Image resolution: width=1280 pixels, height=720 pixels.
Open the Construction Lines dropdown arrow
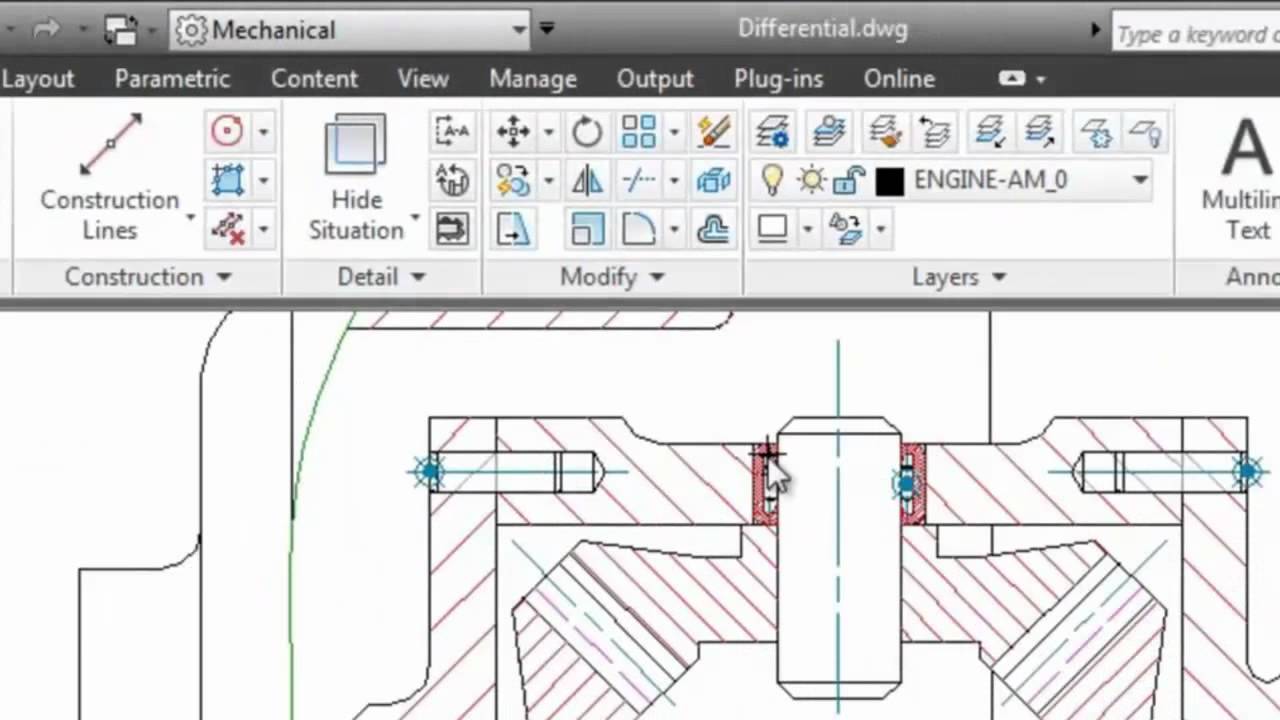click(x=190, y=216)
